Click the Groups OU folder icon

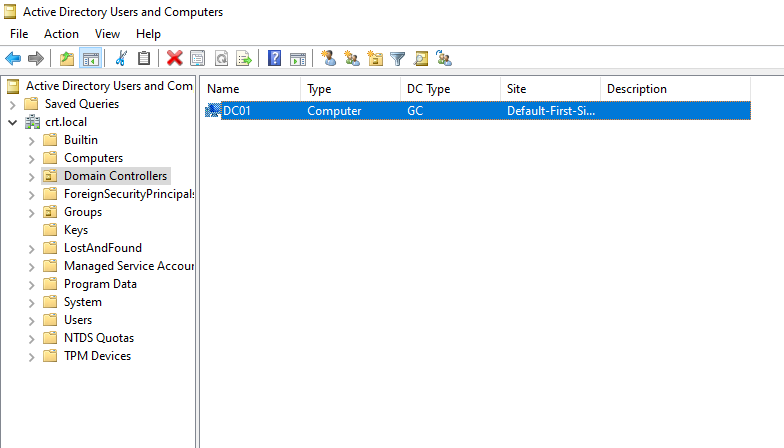coord(50,212)
